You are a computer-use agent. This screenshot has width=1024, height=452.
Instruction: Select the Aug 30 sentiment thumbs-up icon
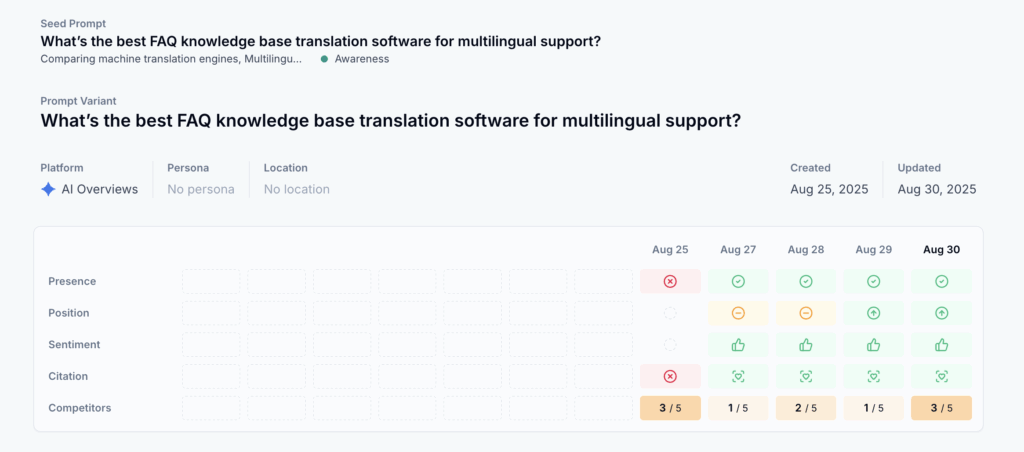[941, 344]
